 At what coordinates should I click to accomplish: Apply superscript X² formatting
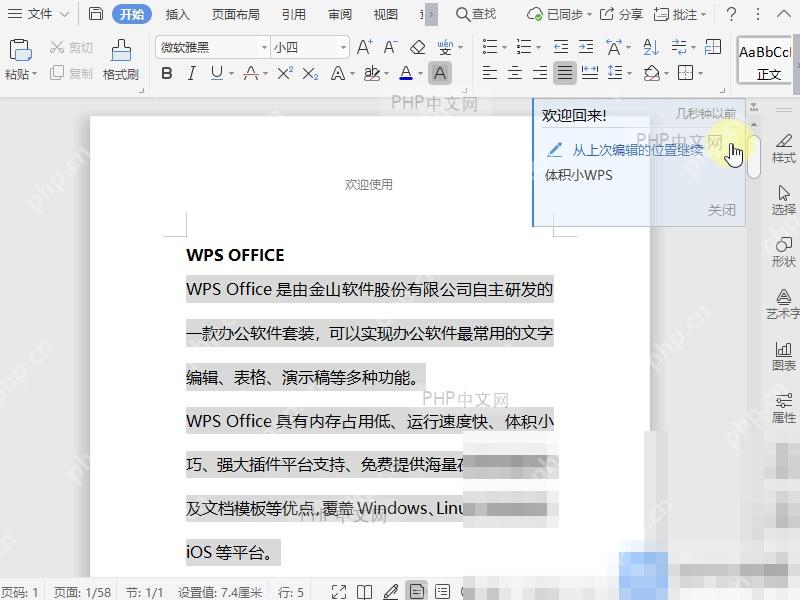(285, 73)
